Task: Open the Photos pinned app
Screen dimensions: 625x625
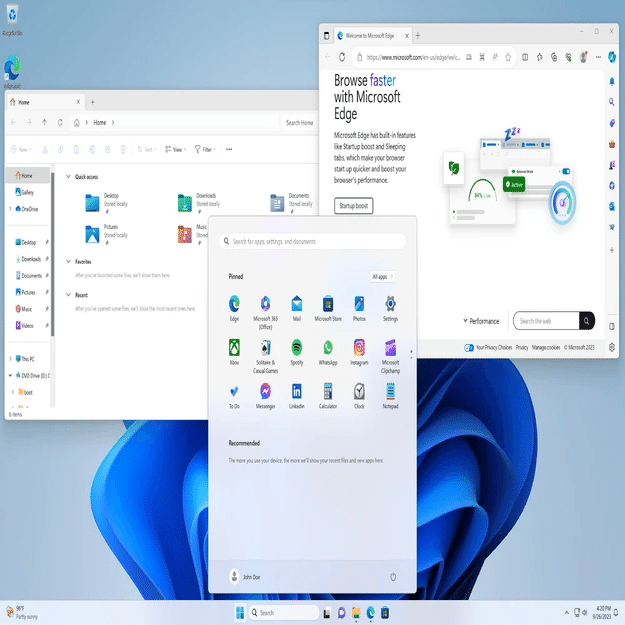Action: tap(359, 308)
